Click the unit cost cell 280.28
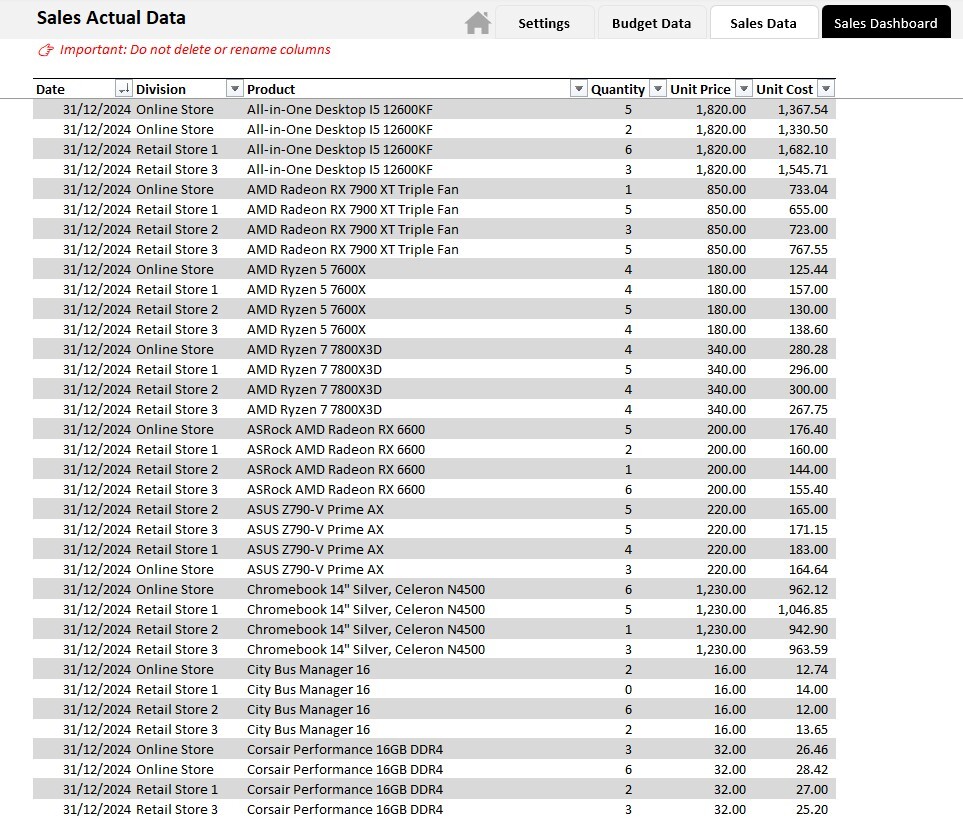 coord(808,349)
